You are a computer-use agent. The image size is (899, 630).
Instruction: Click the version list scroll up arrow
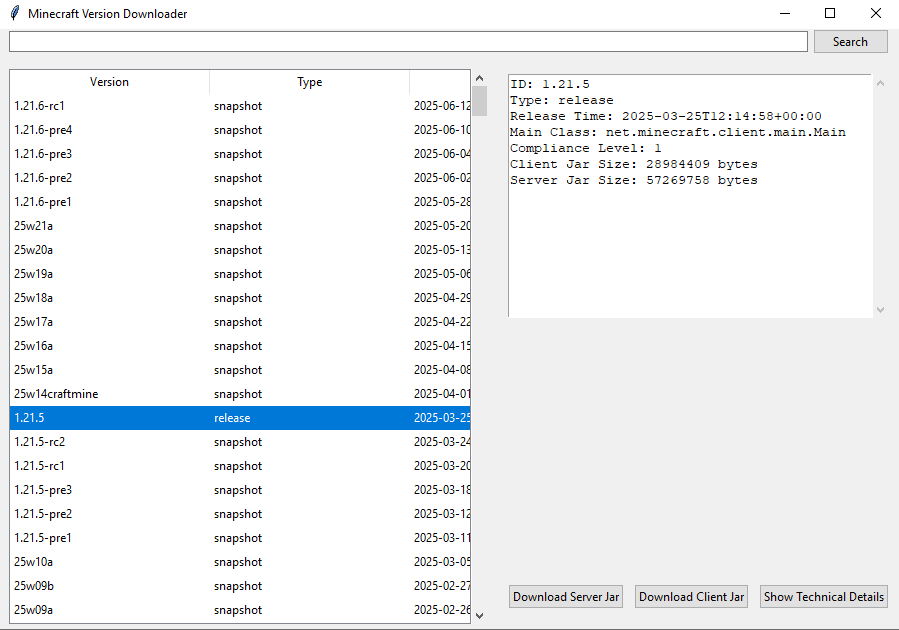pyautogui.click(x=480, y=78)
